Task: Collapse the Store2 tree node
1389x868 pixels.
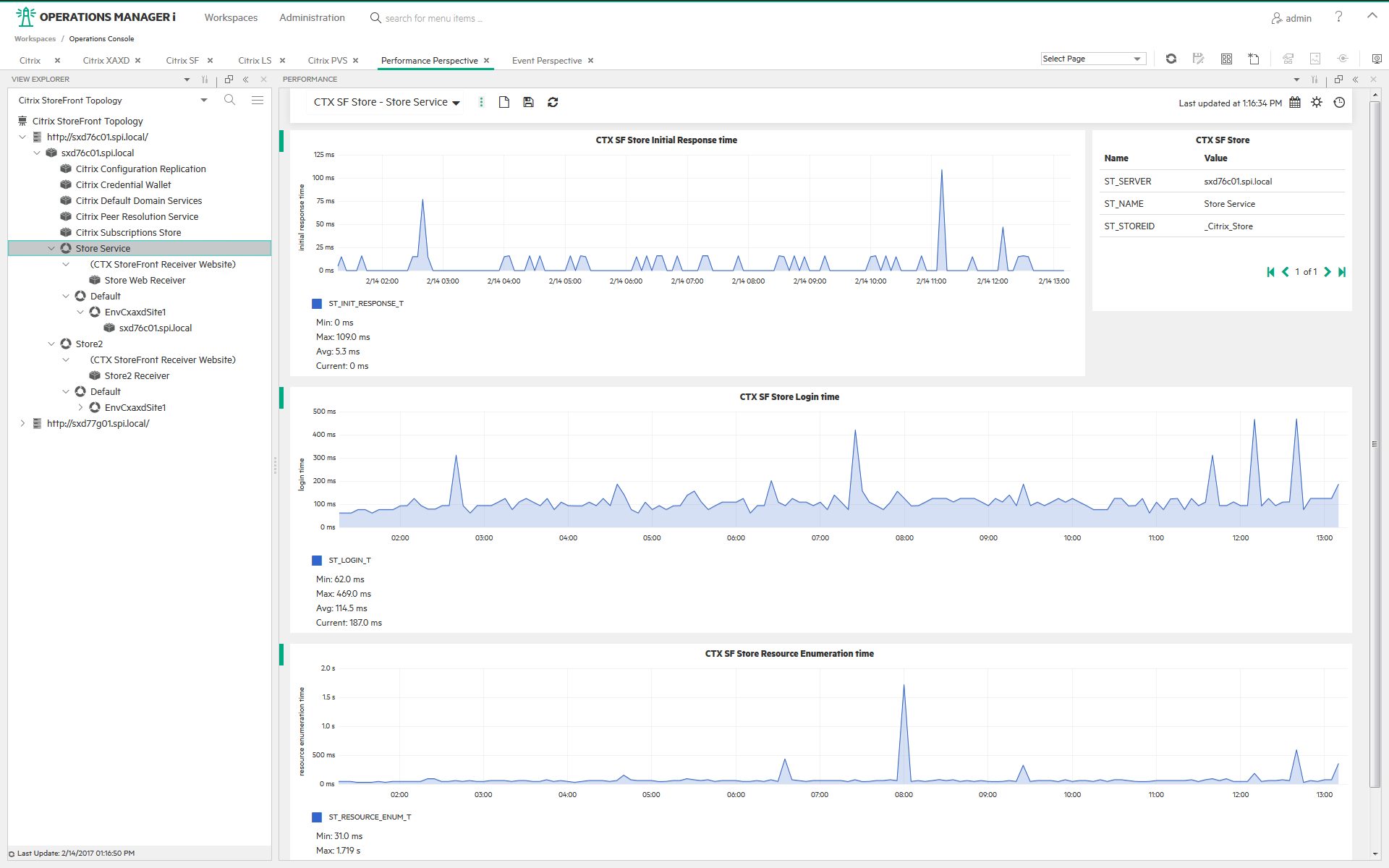Action: pos(51,344)
